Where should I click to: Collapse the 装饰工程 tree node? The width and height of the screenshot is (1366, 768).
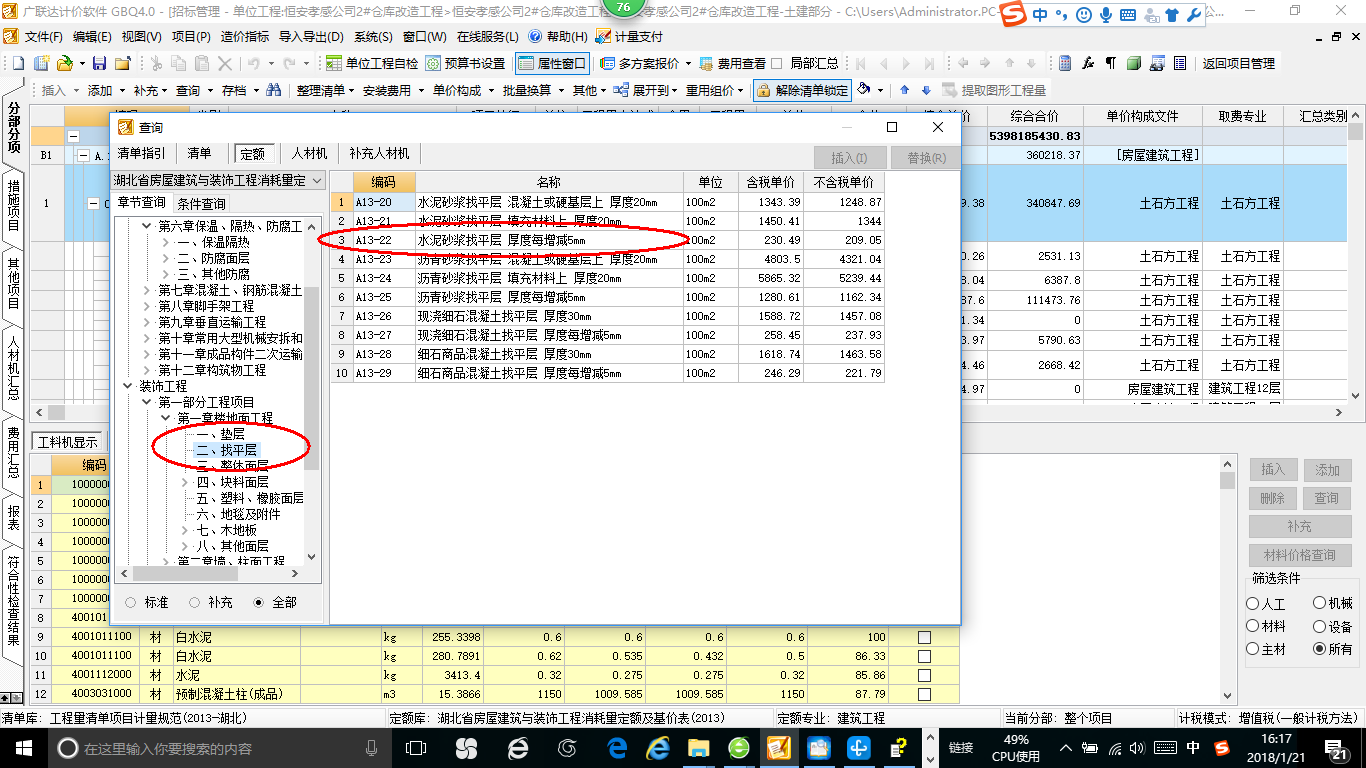click(x=127, y=386)
